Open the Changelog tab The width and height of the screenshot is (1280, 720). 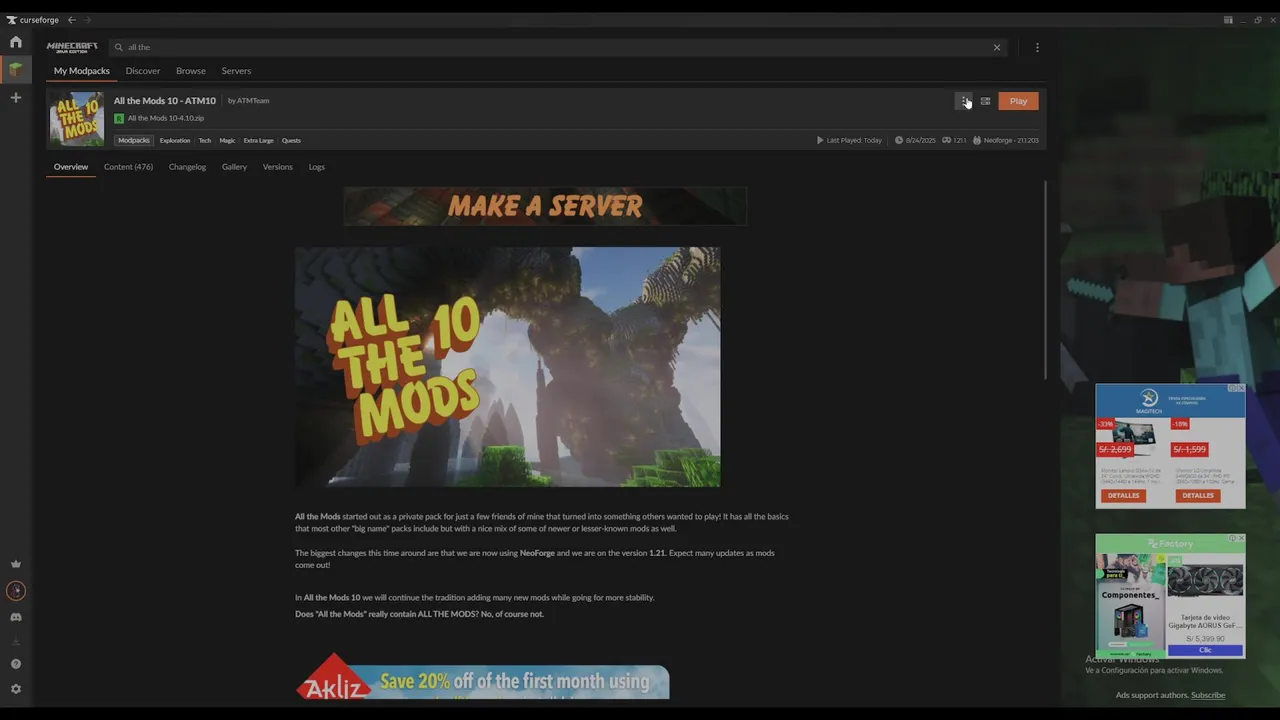(x=187, y=167)
